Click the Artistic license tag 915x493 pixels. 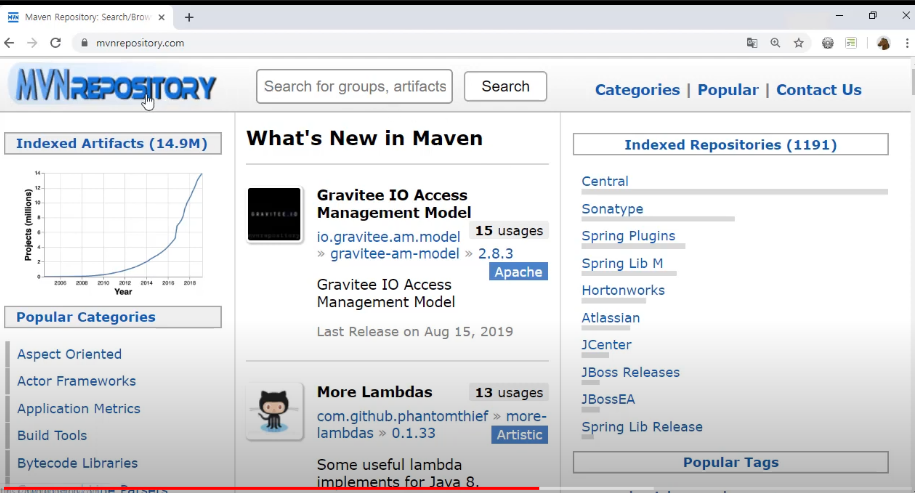[519, 435]
